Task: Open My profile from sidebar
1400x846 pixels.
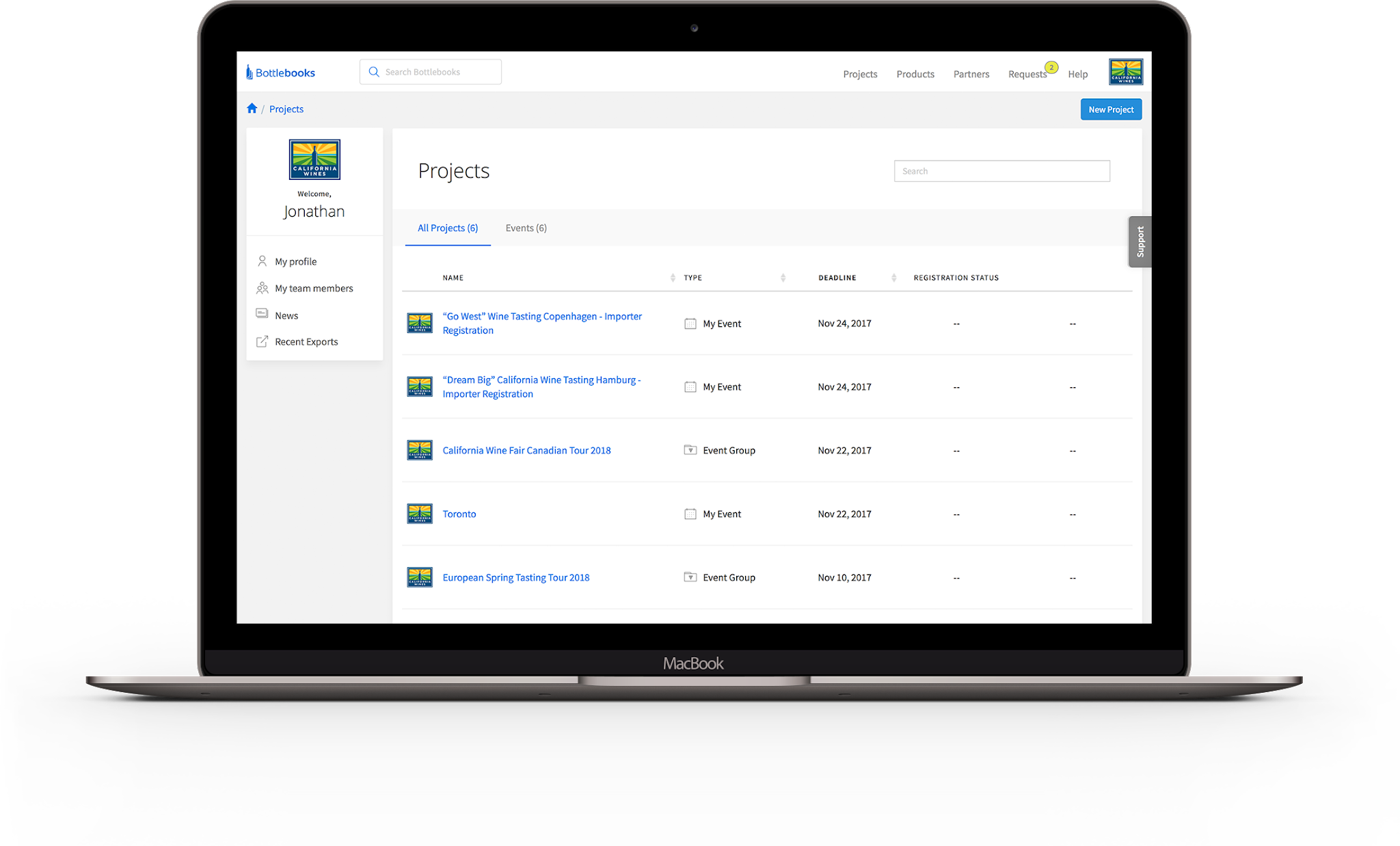Action: [295, 261]
